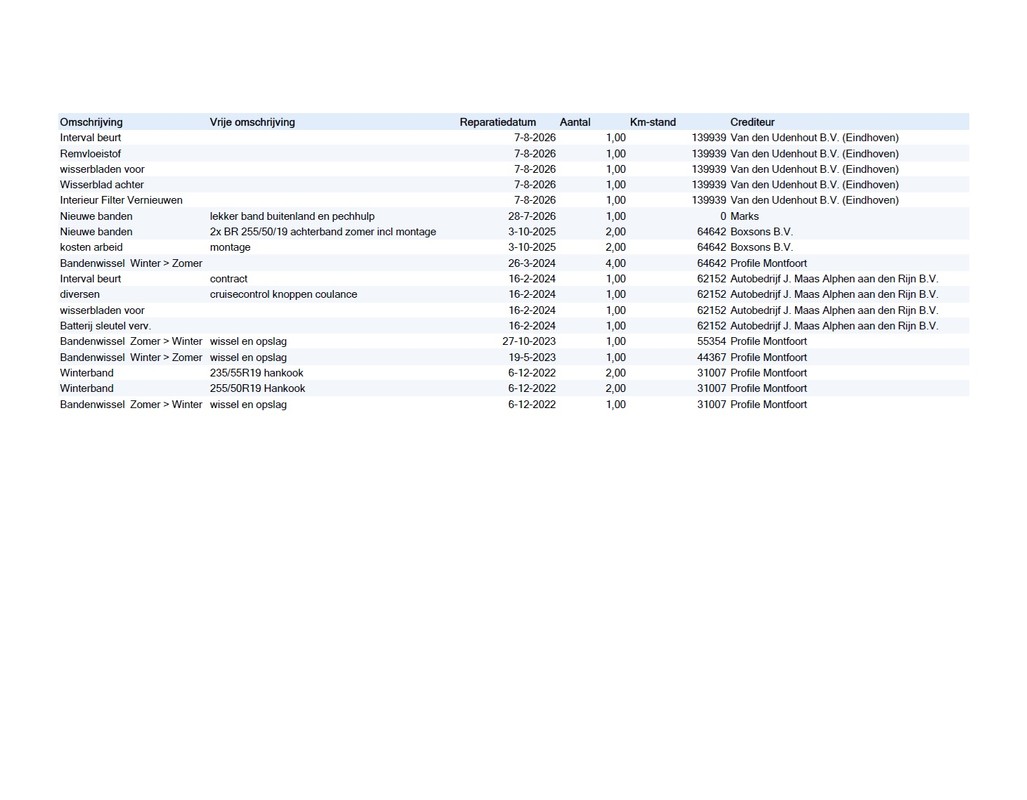This screenshot has height=800, width=1027.
Task: Select the '255/50R19 Hankook' cell
Action: coord(257,389)
